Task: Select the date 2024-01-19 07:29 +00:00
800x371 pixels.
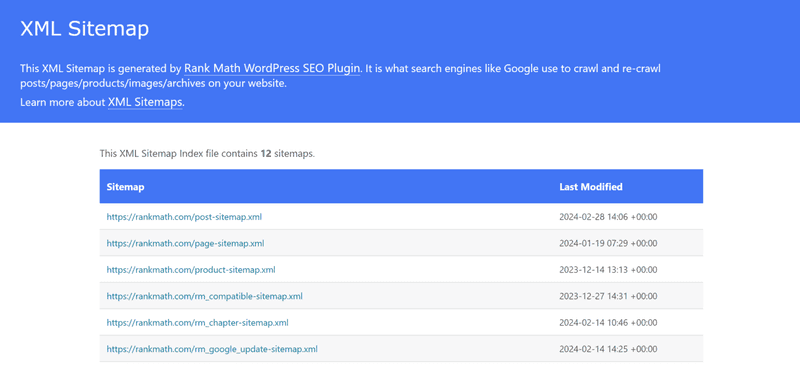Action: 608,243
